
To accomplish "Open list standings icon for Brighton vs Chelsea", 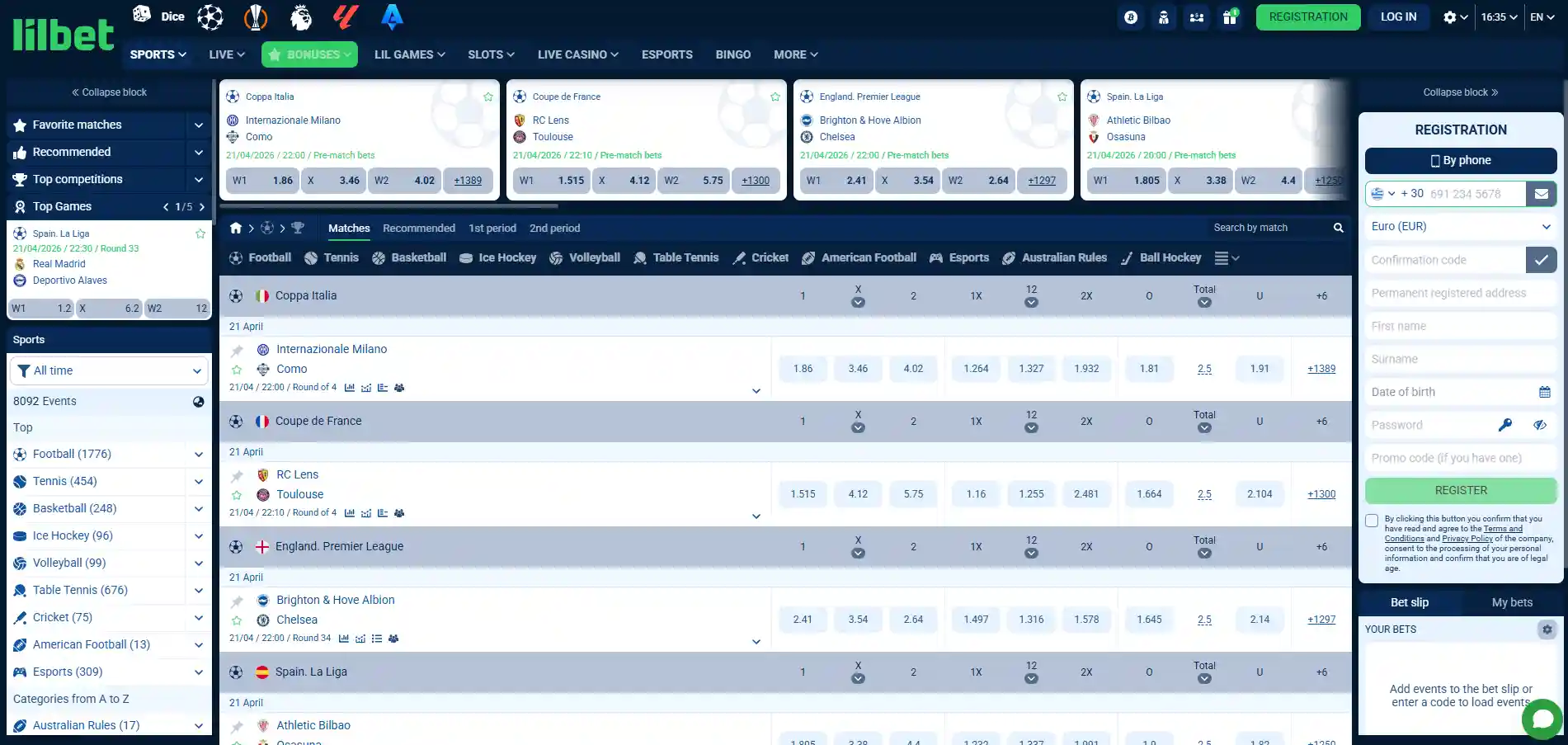I will click(x=377, y=639).
